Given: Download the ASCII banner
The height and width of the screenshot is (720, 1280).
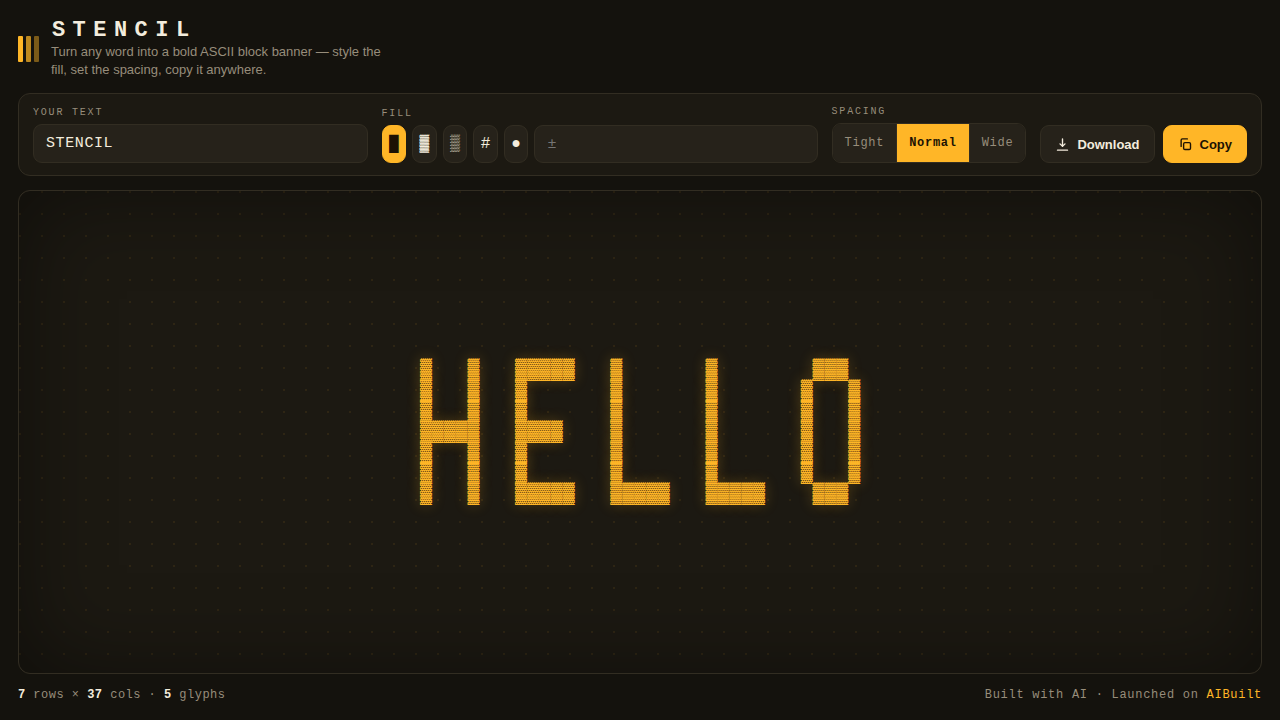Looking at the screenshot, I should point(1097,144).
